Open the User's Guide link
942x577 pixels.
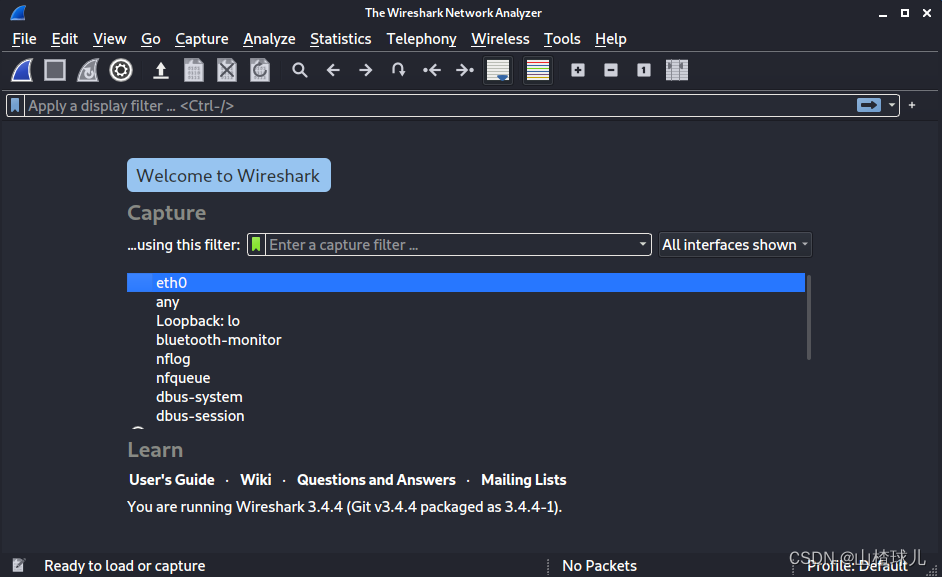tap(172, 480)
